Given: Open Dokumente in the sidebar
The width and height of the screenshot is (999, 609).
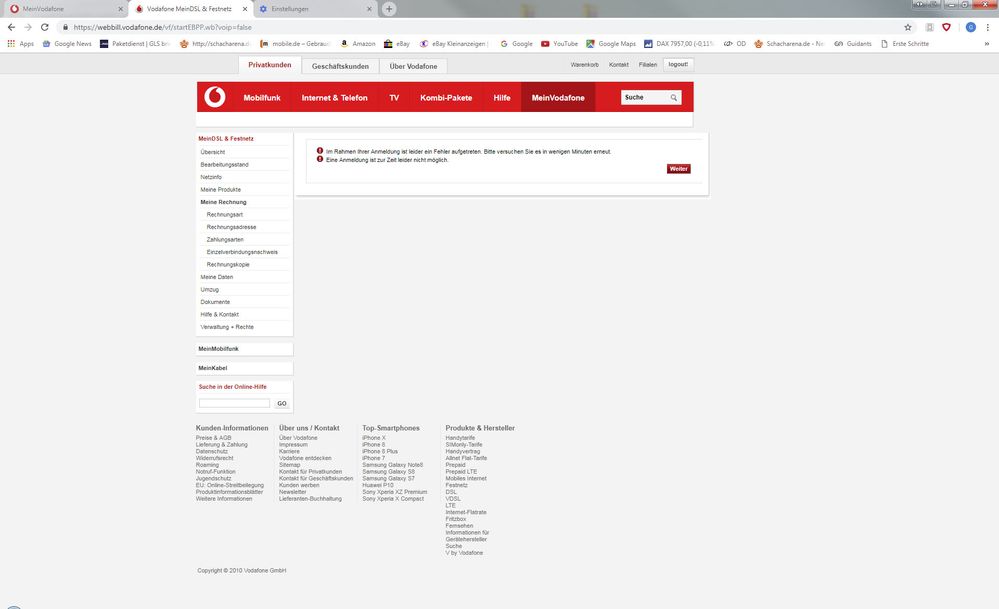Looking at the screenshot, I should 215,302.
